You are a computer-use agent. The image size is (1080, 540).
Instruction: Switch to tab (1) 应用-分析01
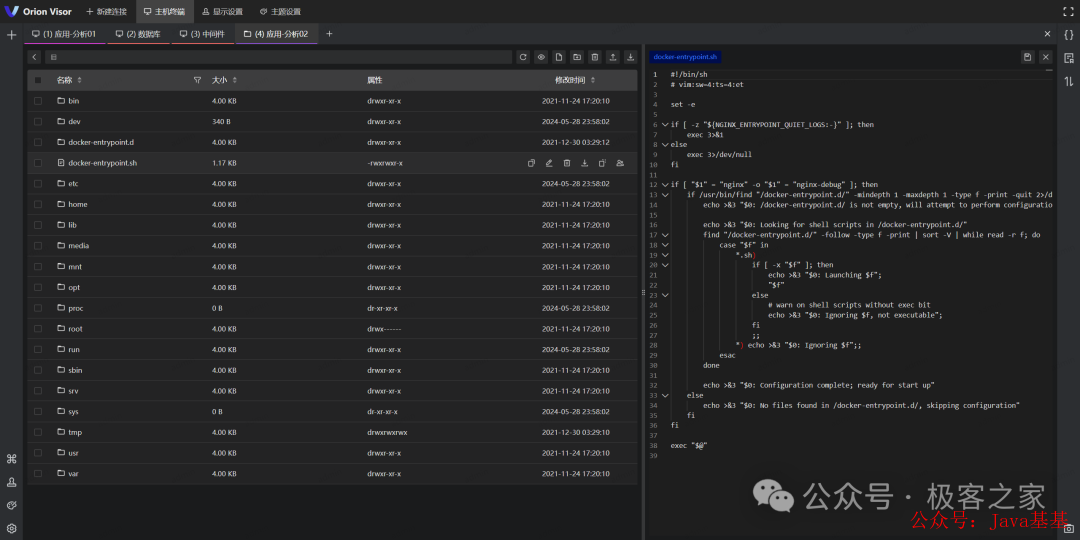(64, 34)
